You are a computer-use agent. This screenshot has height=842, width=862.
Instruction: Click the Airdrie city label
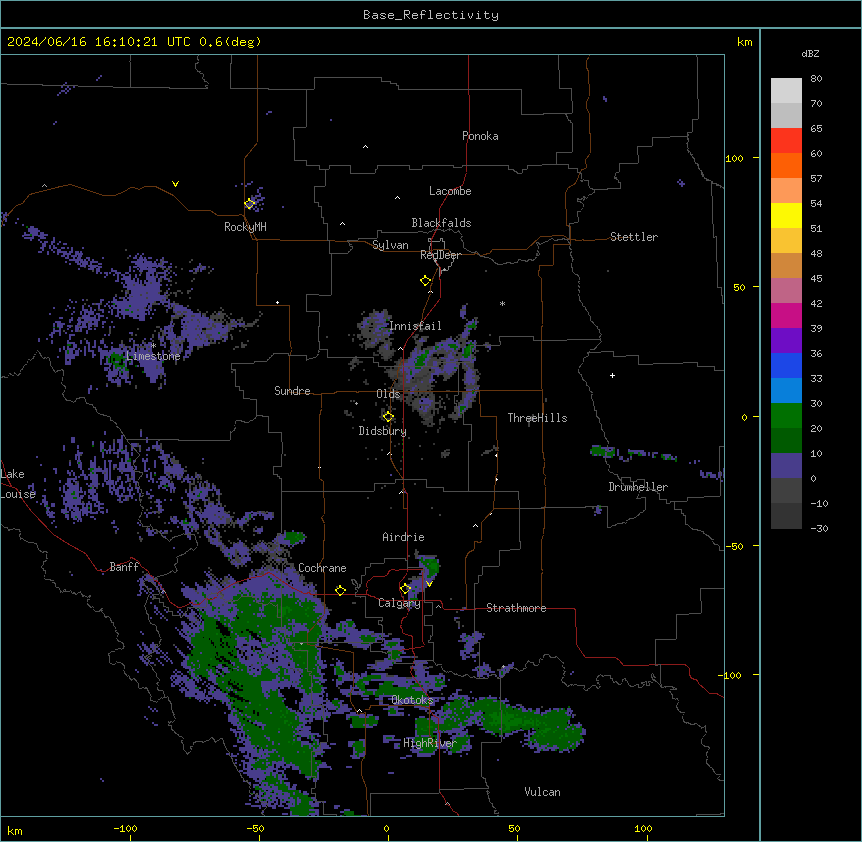pos(403,537)
